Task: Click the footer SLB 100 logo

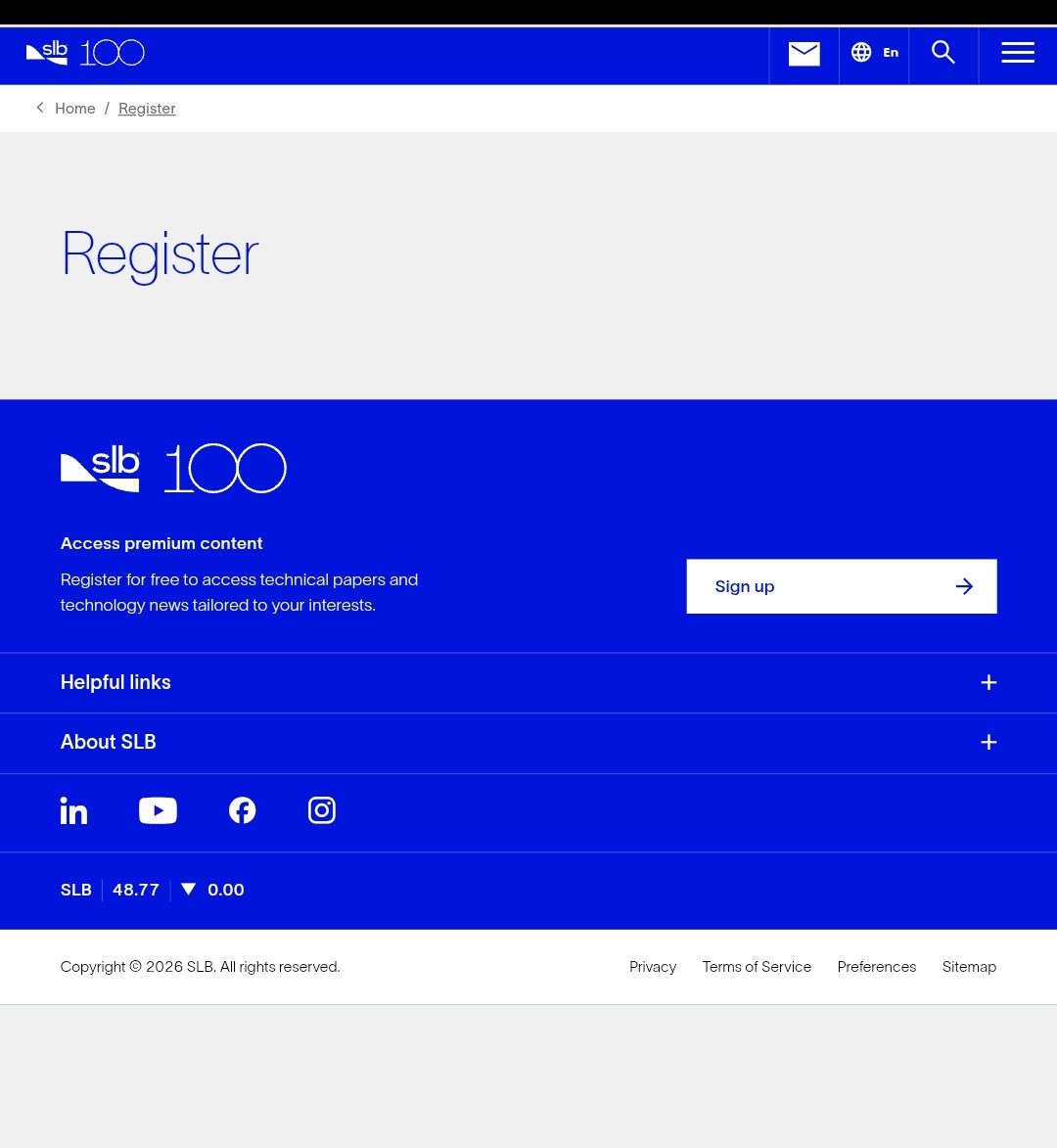Action: pyautogui.click(x=173, y=469)
